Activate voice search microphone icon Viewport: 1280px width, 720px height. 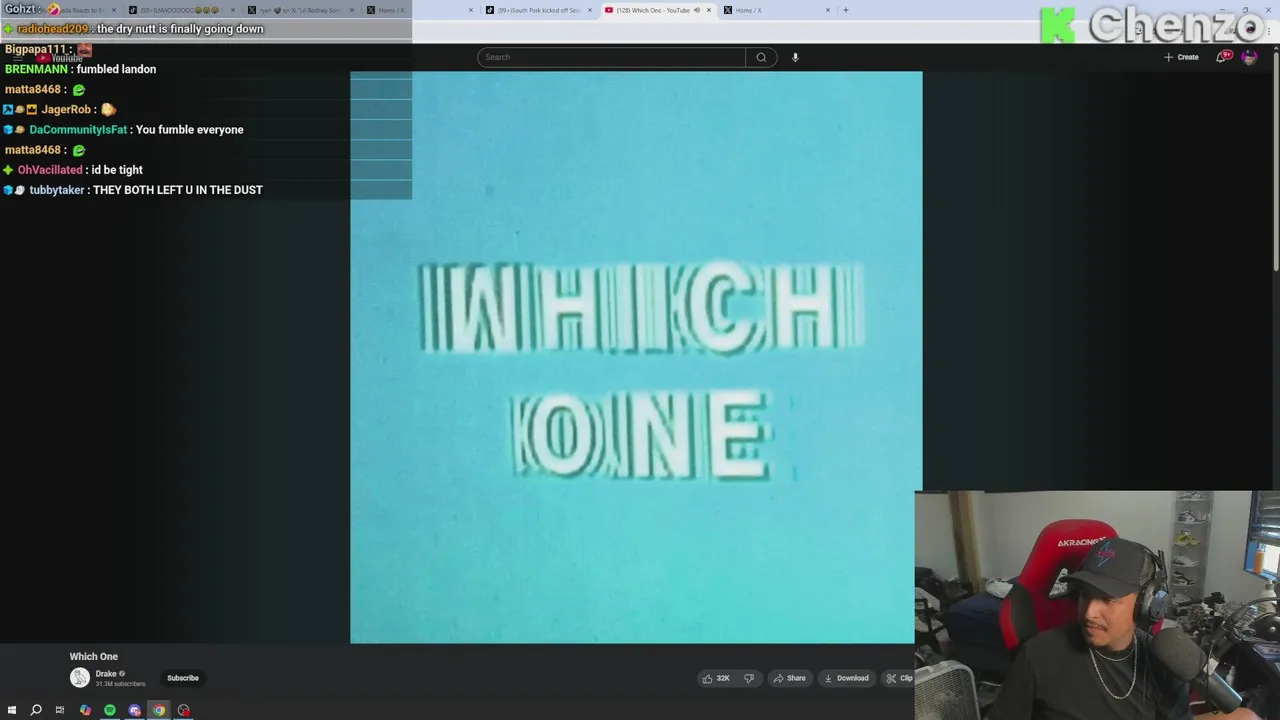point(795,57)
